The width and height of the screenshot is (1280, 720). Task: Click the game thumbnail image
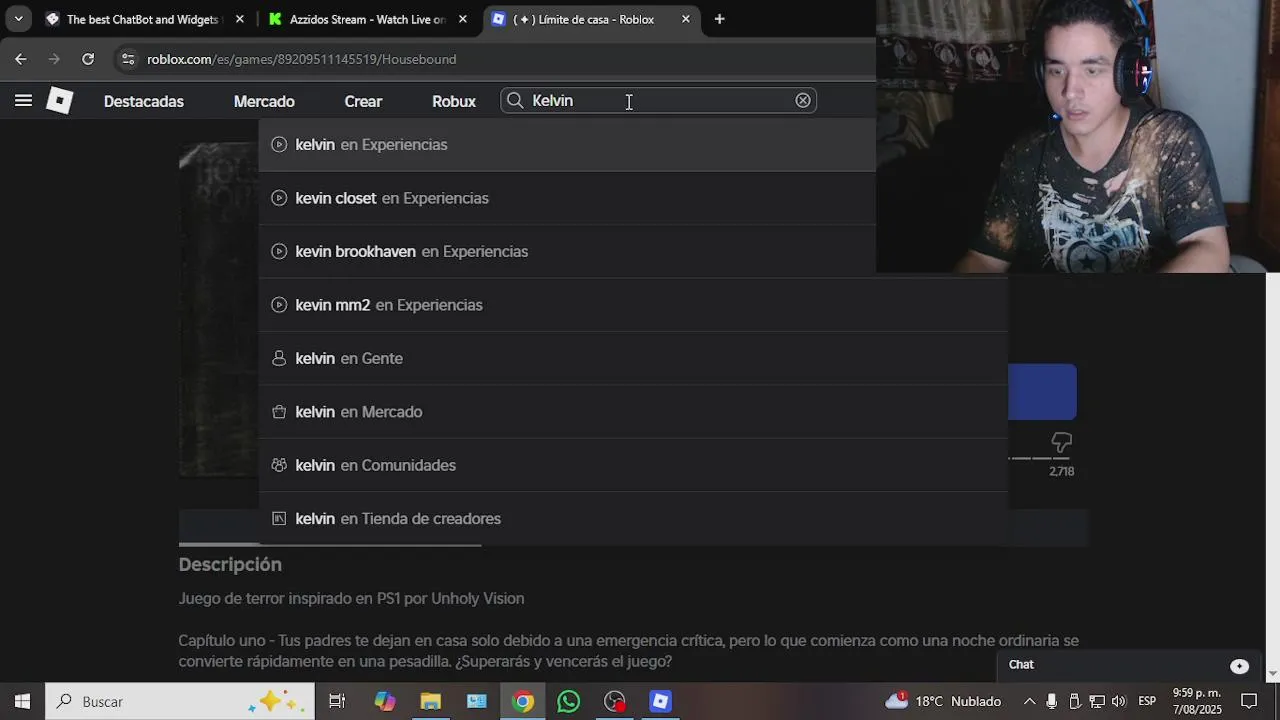tap(219, 310)
